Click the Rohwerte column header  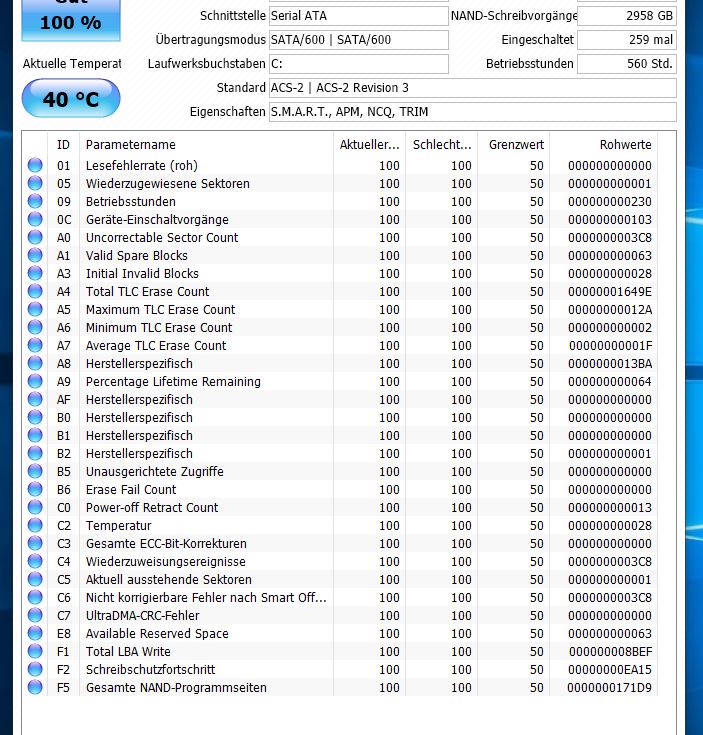click(x=603, y=144)
